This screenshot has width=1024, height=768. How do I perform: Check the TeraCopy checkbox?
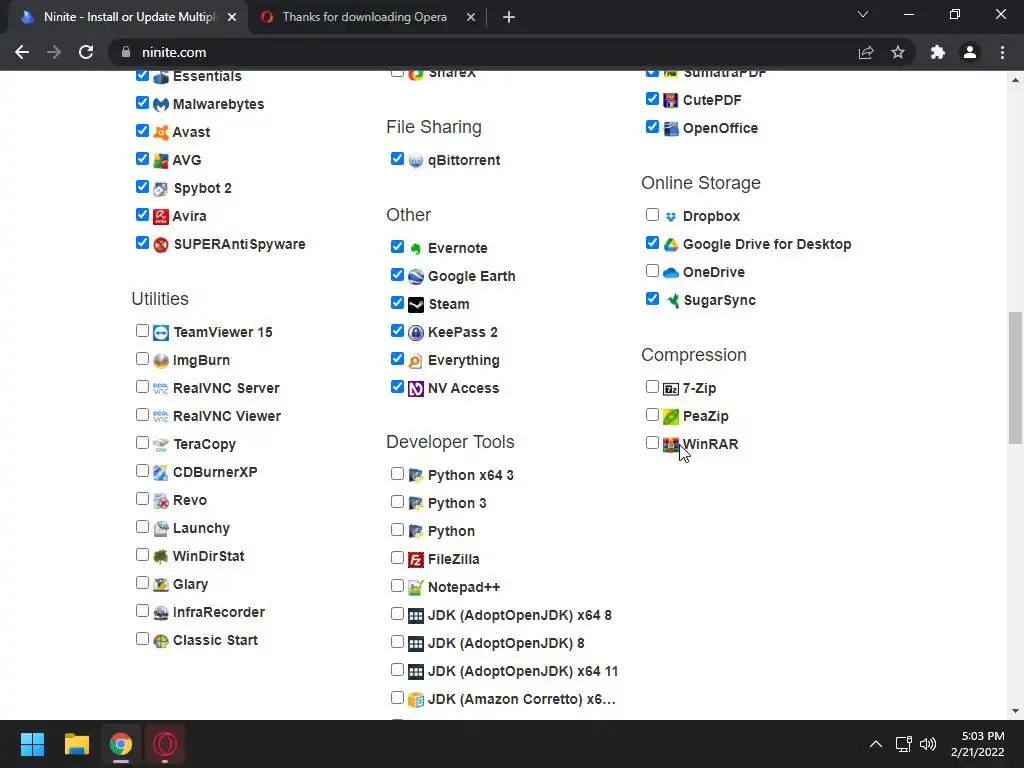[142, 443]
